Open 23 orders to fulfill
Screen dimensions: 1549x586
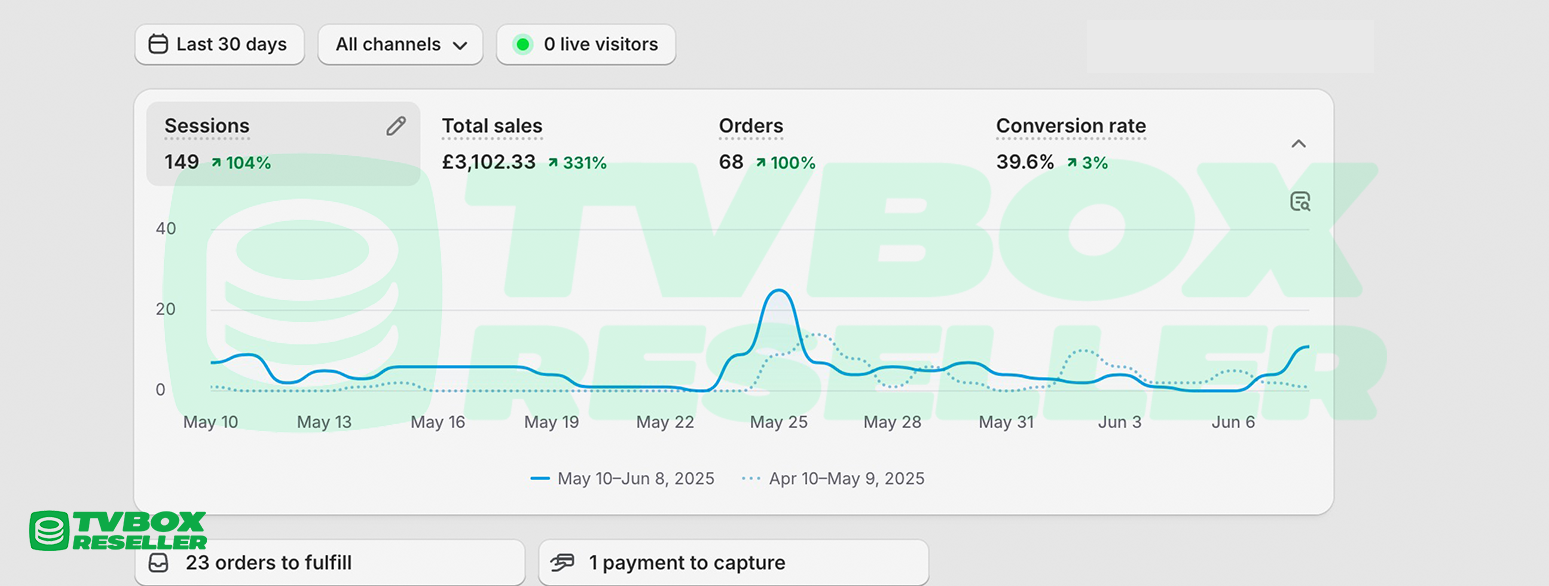(329, 563)
